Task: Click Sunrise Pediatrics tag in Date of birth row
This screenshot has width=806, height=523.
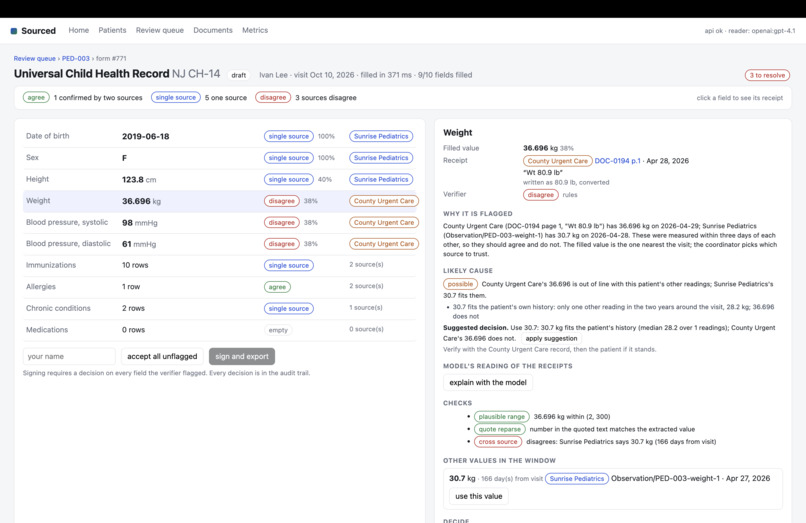Action: click(x=381, y=136)
